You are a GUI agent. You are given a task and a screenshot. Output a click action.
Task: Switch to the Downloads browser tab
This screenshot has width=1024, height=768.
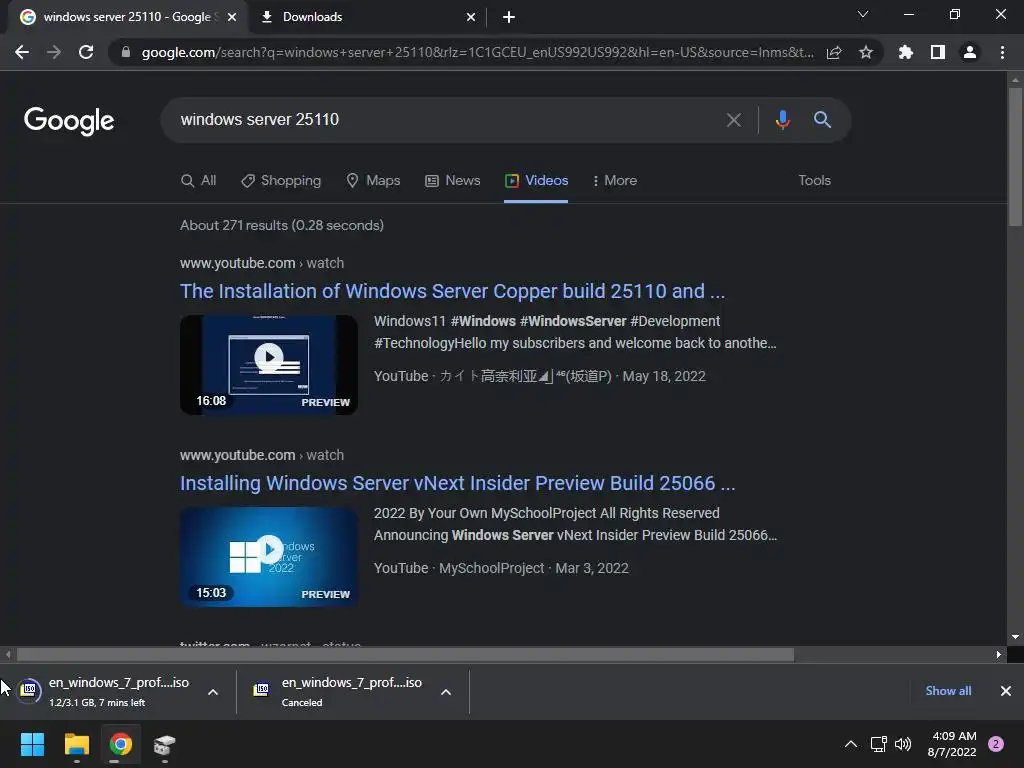pyautogui.click(x=368, y=18)
